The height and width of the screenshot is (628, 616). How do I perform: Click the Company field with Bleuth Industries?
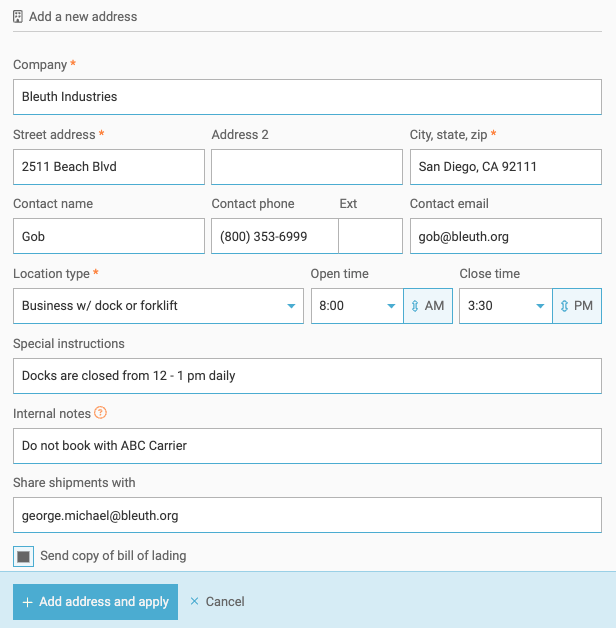click(307, 97)
